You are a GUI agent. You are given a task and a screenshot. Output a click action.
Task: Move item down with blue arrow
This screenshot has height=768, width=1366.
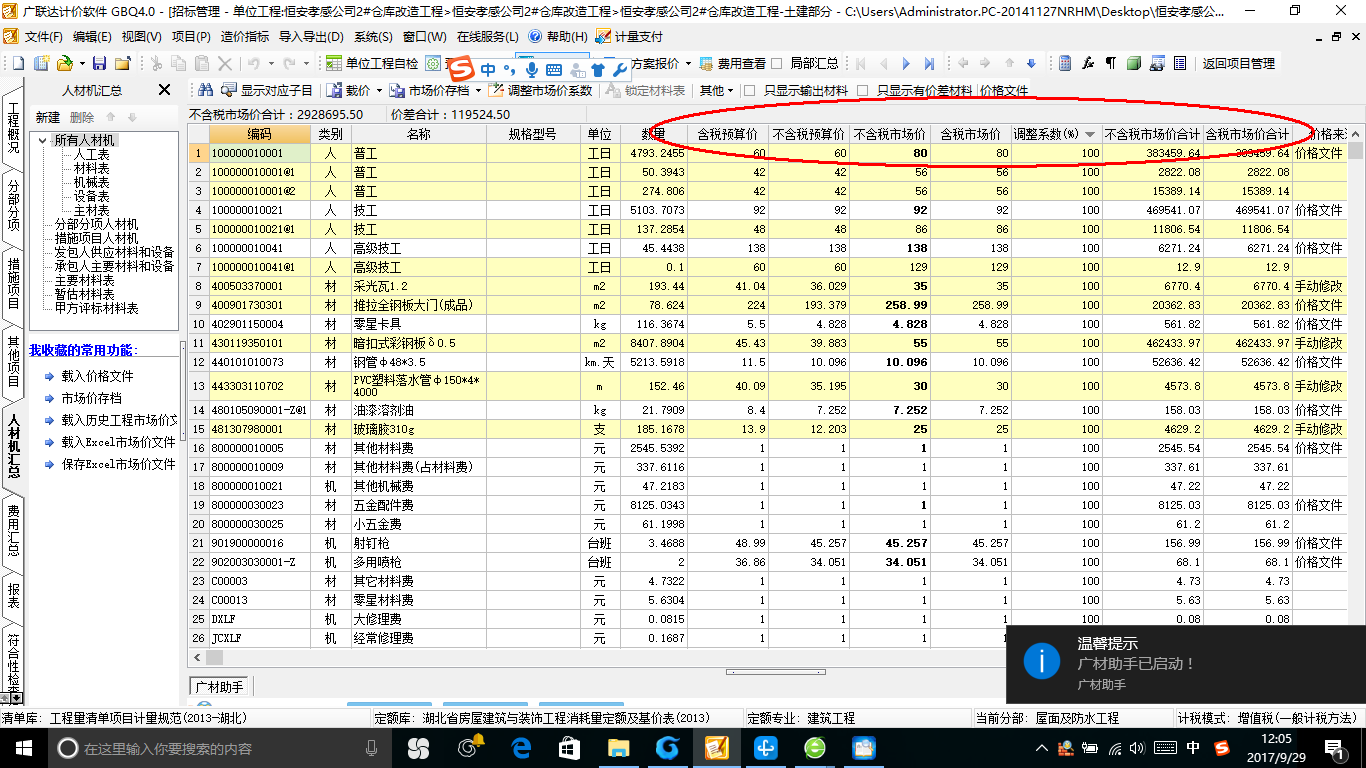point(1031,63)
